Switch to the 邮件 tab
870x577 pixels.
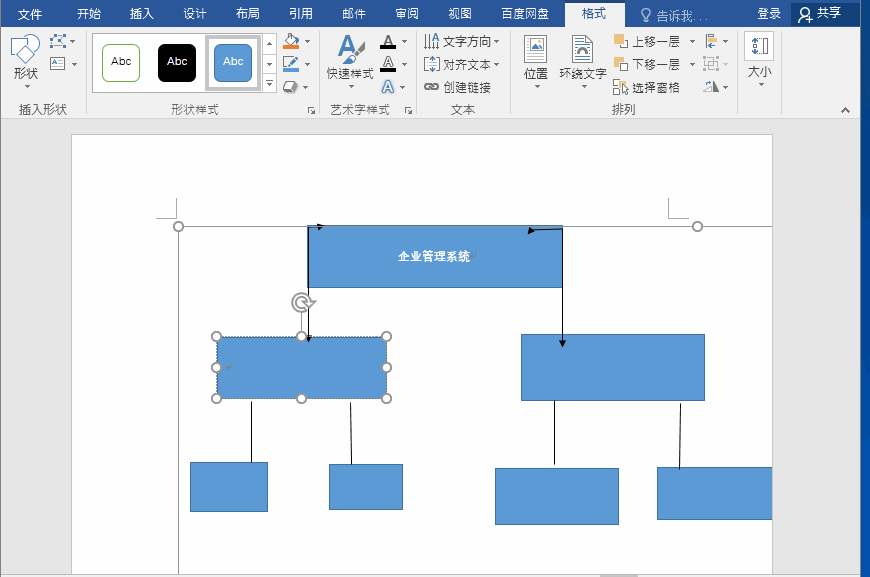tap(354, 14)
